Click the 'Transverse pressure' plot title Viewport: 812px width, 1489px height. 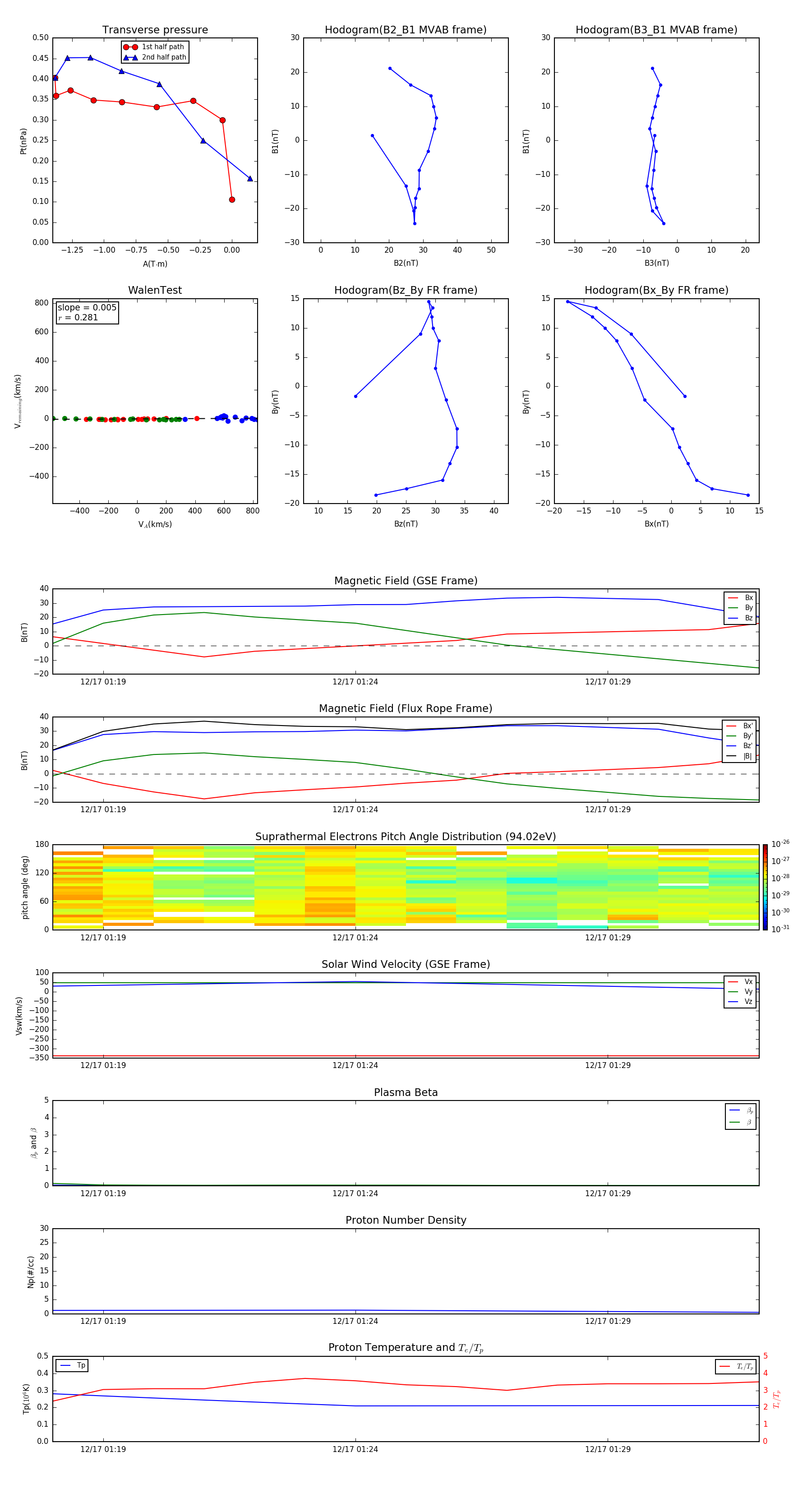155,30
